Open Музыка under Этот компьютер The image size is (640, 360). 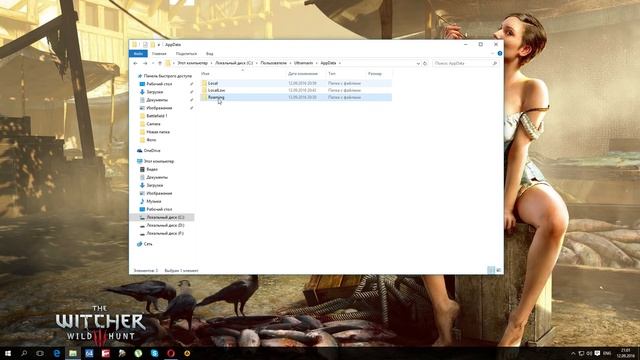coord(154,201)
